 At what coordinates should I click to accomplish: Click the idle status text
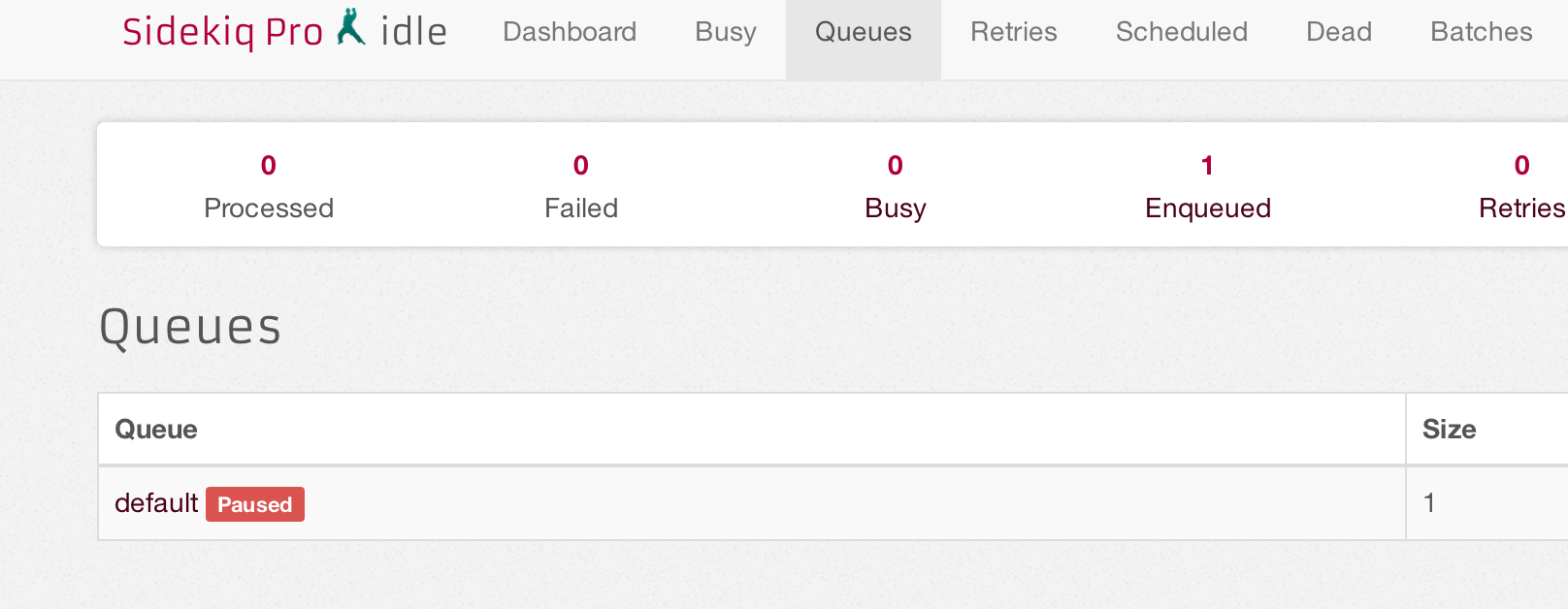coord(413,32)
